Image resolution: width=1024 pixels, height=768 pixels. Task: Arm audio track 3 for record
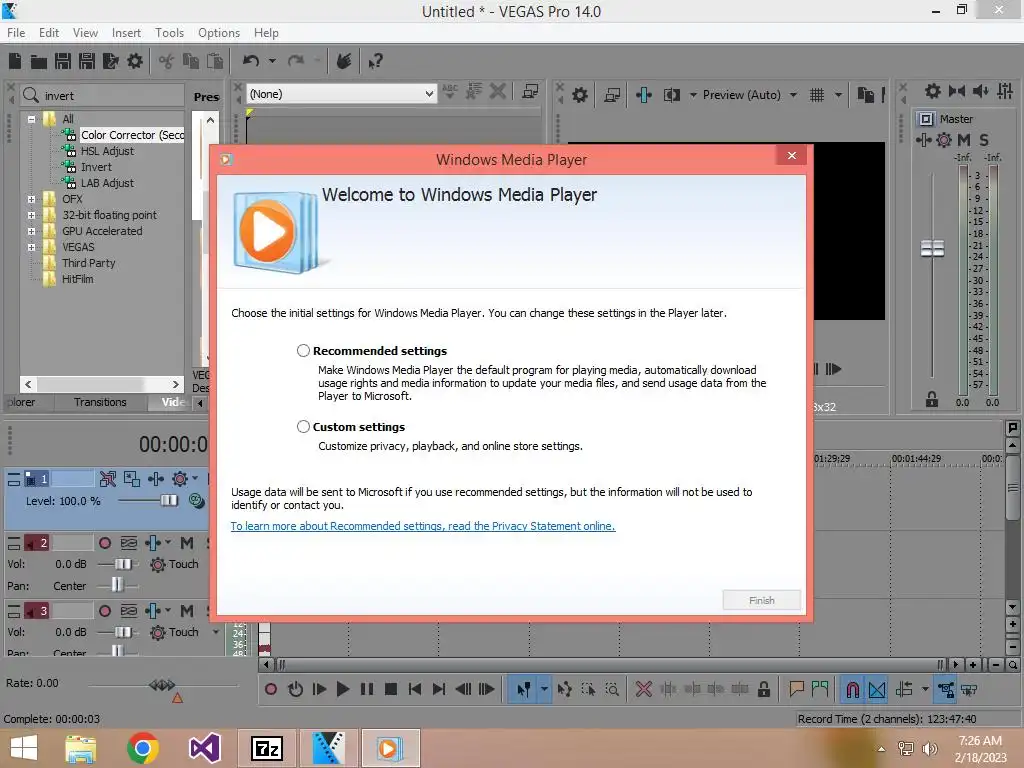pos(104,611)
